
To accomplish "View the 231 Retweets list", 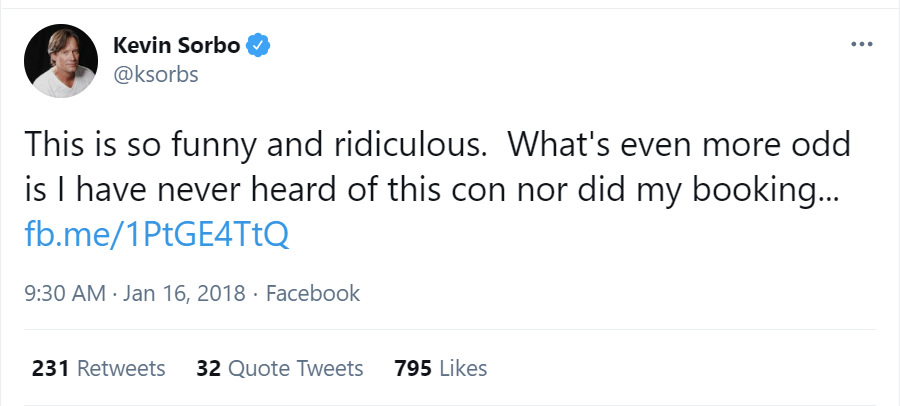I will click(98, 368).
